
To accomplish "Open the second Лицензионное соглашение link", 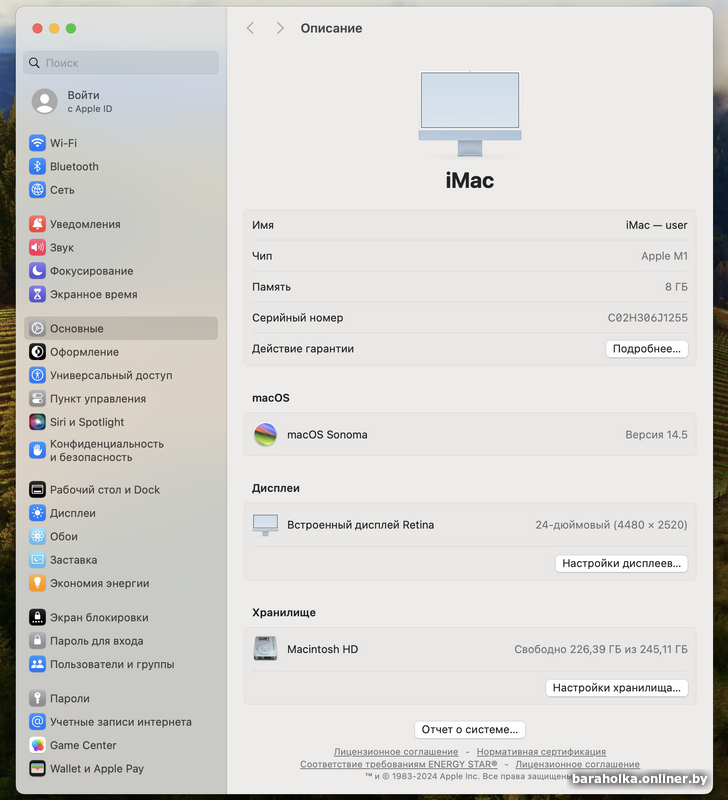I will point(578,764).
